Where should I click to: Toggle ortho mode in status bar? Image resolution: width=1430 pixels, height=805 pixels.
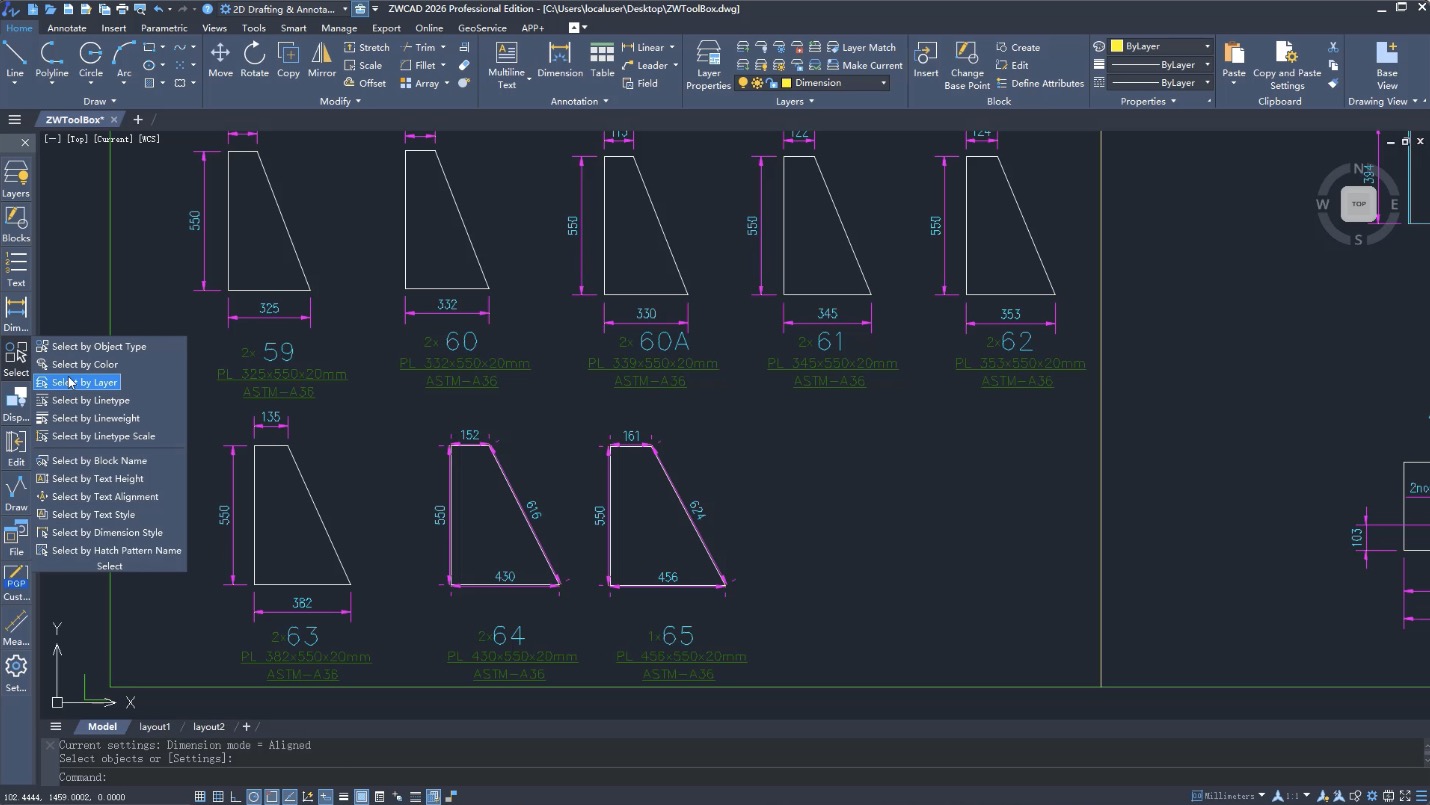point(236,797)
